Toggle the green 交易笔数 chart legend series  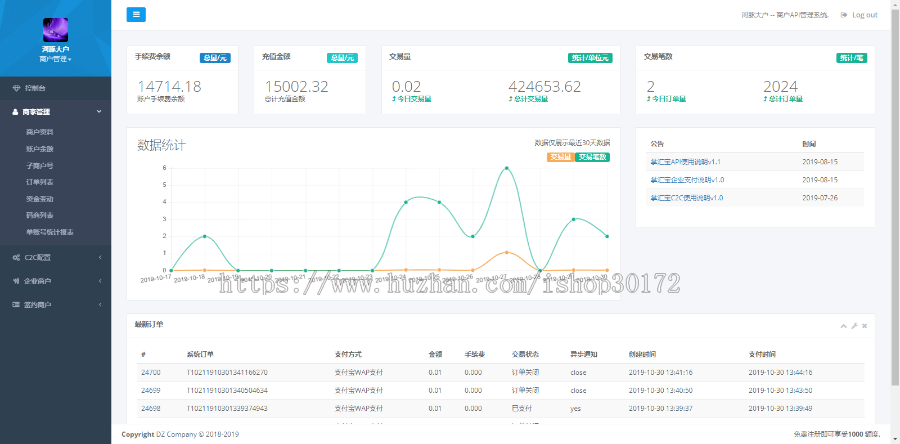coord(592,157)
